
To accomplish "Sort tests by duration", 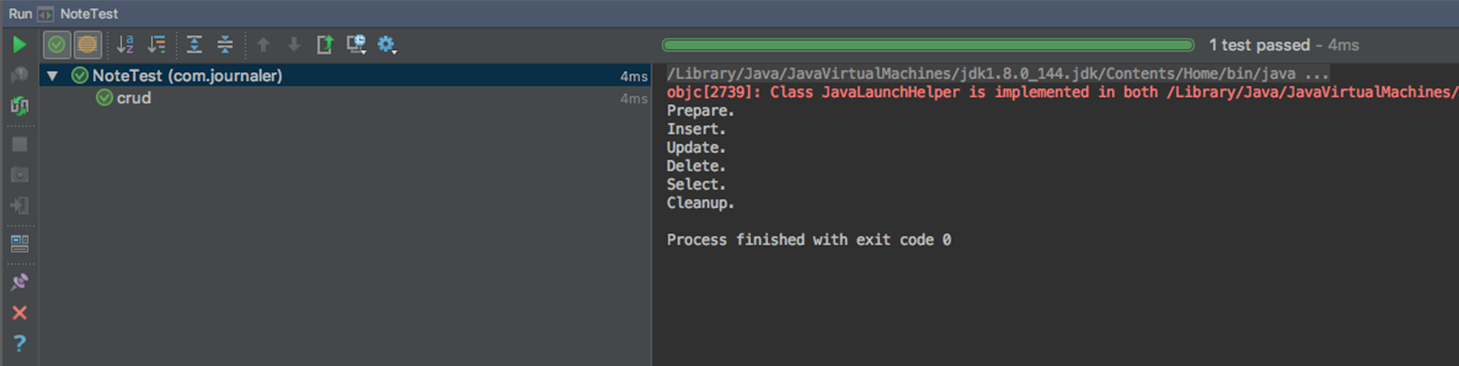I will point(157,44).
